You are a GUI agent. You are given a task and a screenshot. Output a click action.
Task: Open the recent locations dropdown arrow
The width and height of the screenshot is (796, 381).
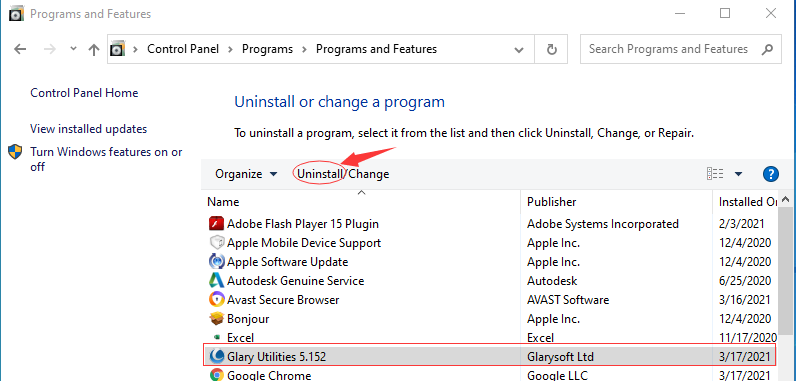pyautogui.click(x=73, y=49)
